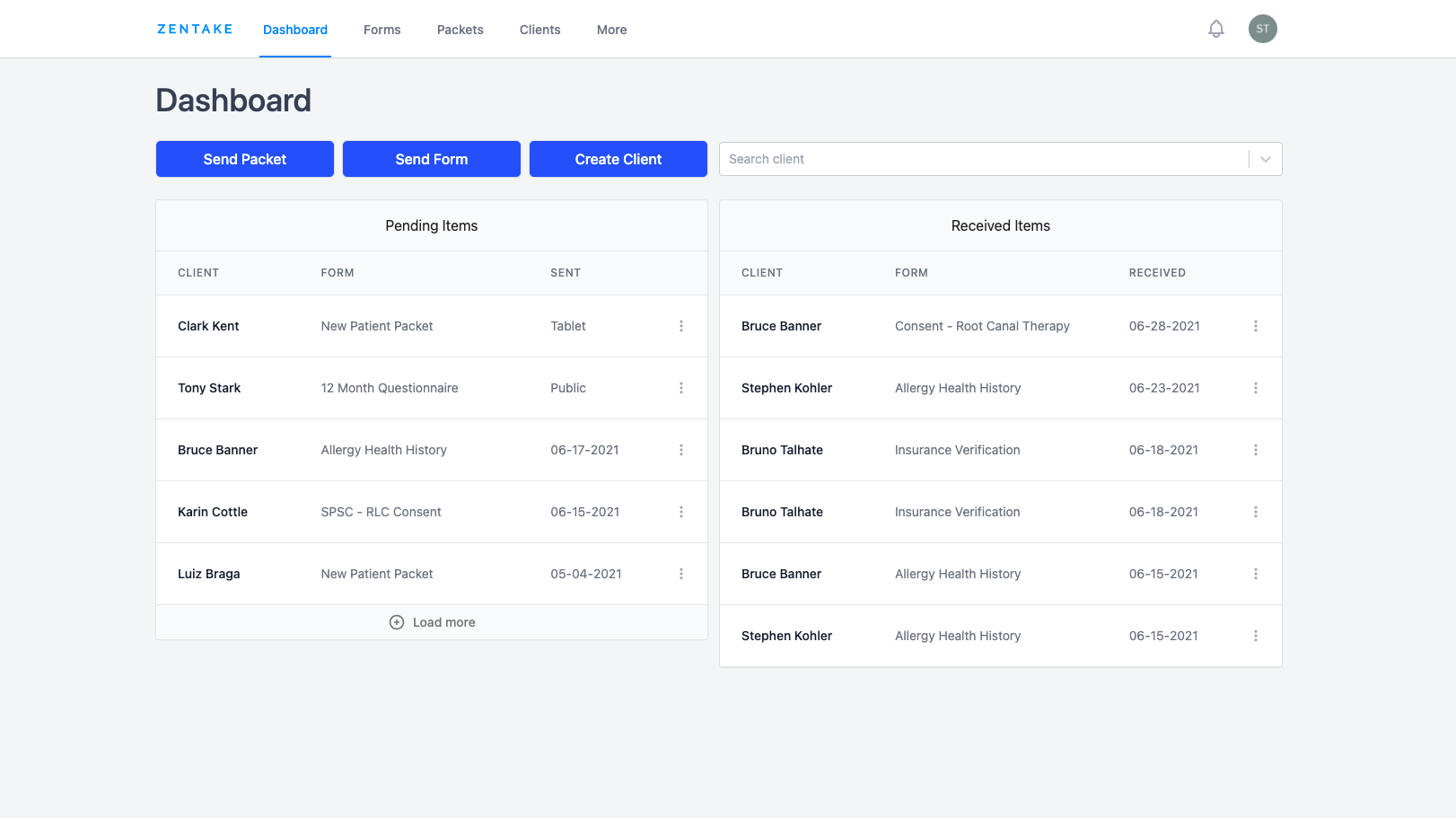Open actions for Luiz Braga's New Patient Packet
1456x818 pixels.
(680, 574)
